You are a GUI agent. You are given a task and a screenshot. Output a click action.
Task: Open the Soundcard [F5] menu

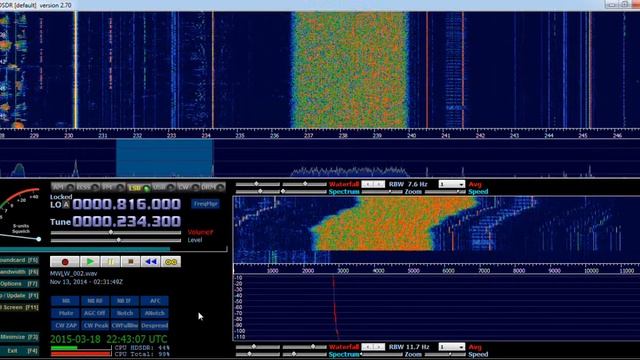[19, 260]
